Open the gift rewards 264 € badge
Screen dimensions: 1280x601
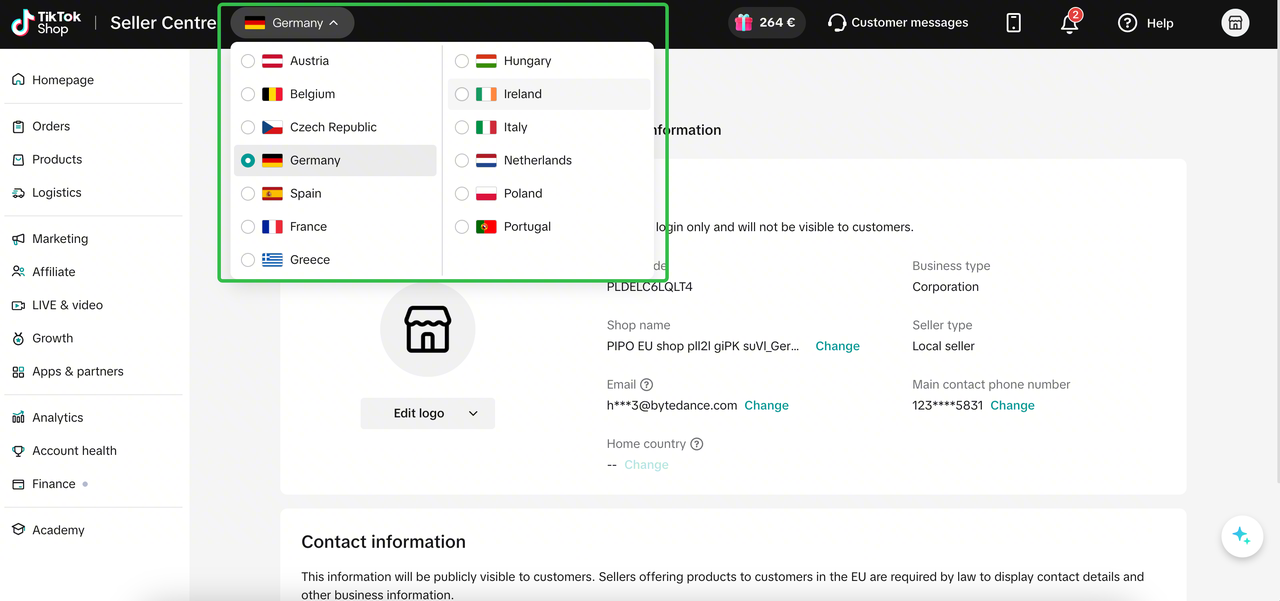[x=767, y=23]
